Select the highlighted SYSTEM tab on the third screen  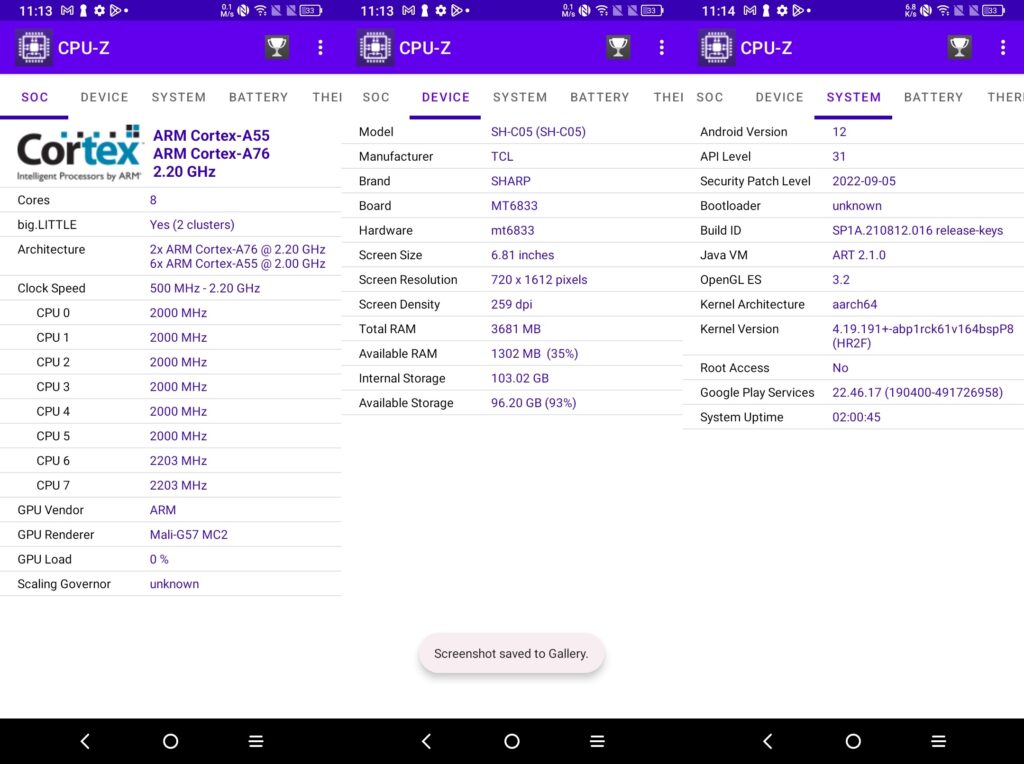coord(854,97)
